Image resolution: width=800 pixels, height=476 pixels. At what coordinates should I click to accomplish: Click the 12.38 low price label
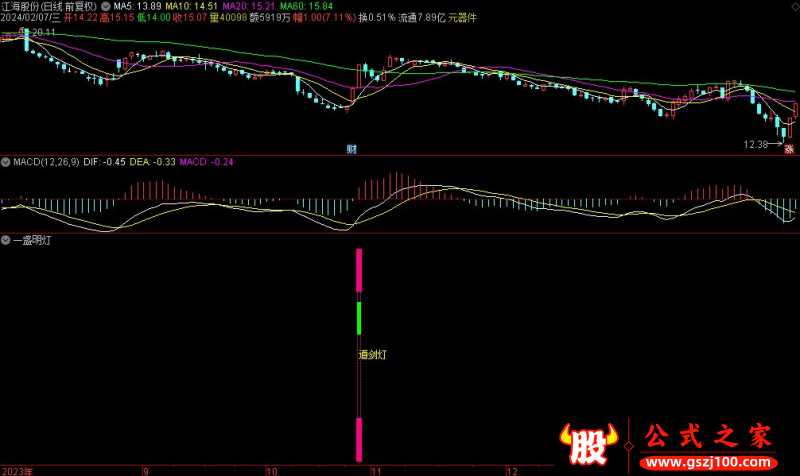point(757,143)
